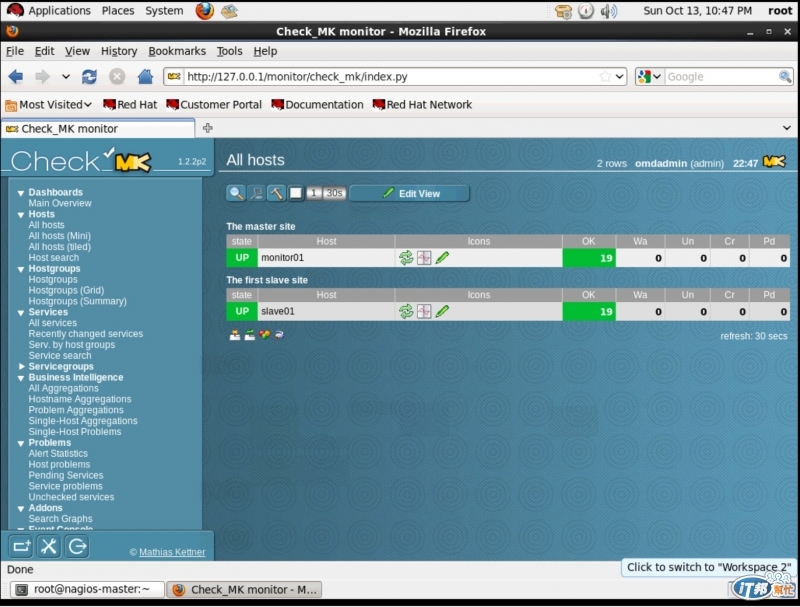Click the MK logo icon in top right header

pos(774,162)
